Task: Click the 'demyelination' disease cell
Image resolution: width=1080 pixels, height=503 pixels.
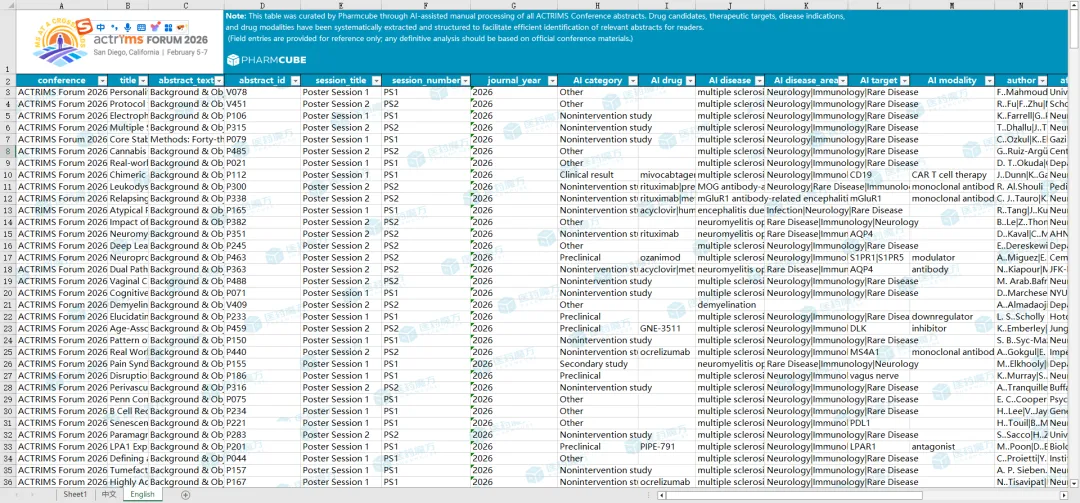Action: (x=729, y=305)
